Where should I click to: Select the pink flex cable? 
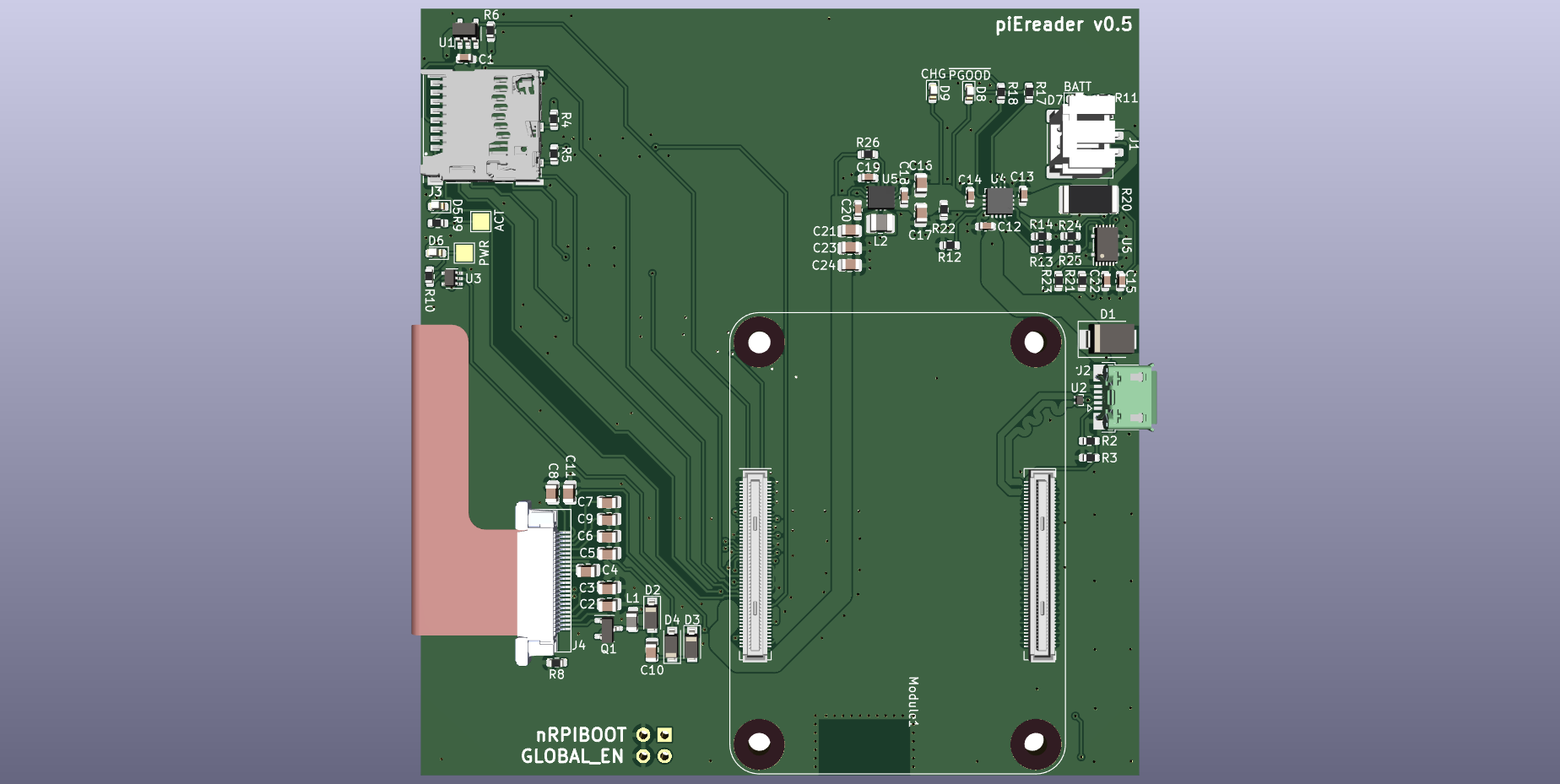460,481
